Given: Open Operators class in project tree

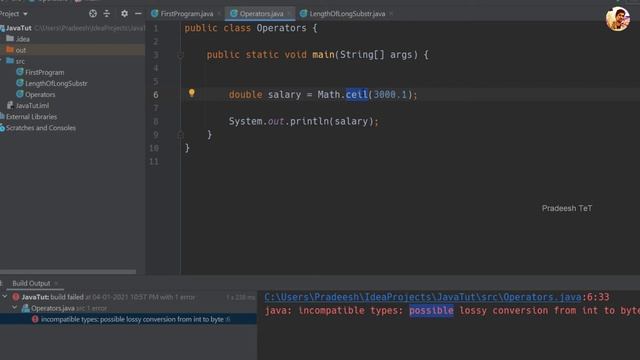Looking at the screenshot, I should click(40, 95).
